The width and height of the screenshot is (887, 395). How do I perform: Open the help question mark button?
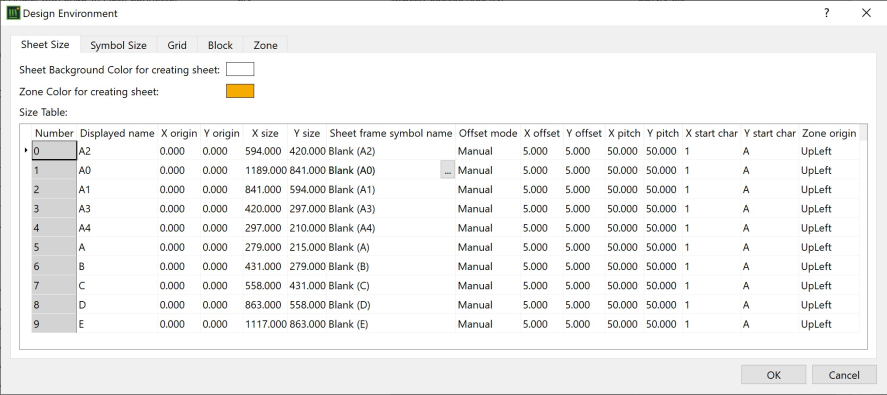(x=827, y=13)
